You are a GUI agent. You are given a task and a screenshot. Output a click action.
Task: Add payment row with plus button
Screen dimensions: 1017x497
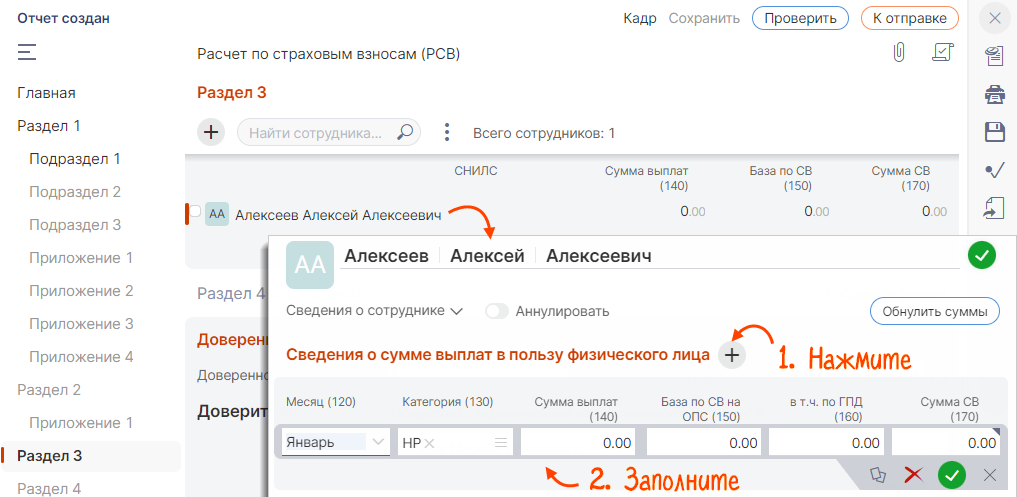coord(732,355)
